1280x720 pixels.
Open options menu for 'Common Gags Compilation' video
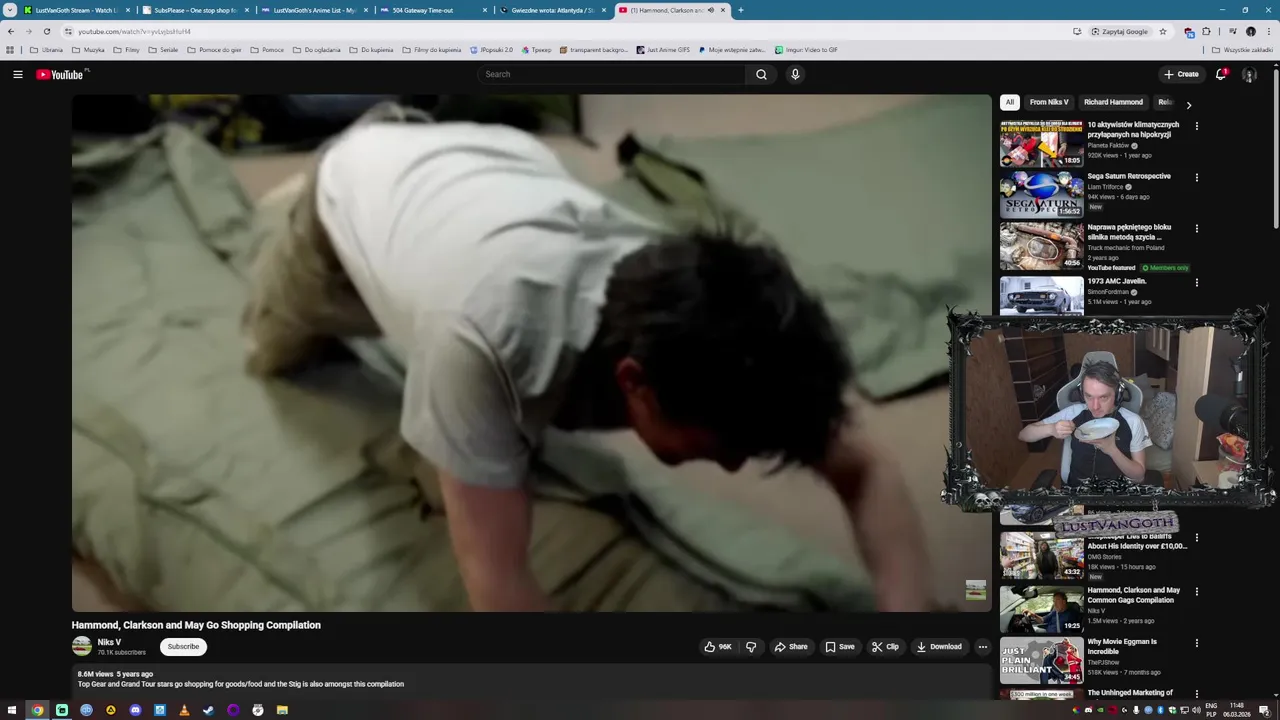click(1197, 591)
